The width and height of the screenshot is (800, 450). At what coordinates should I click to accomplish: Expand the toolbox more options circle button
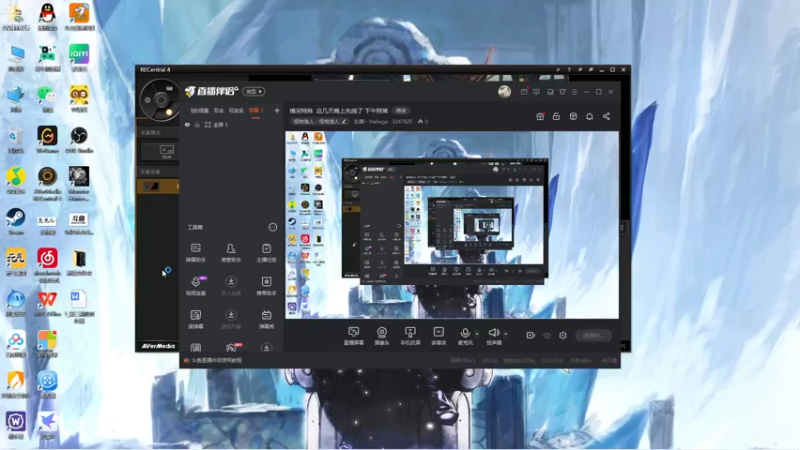(273, 227)
